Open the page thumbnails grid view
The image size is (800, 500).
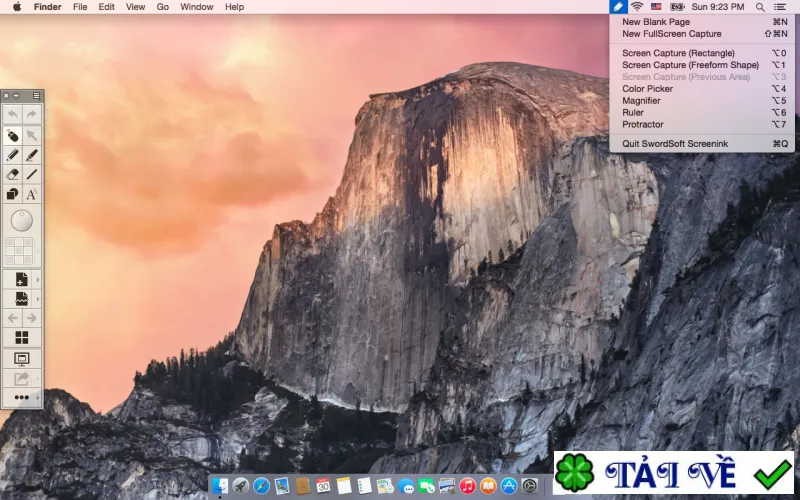pos(22,337)
